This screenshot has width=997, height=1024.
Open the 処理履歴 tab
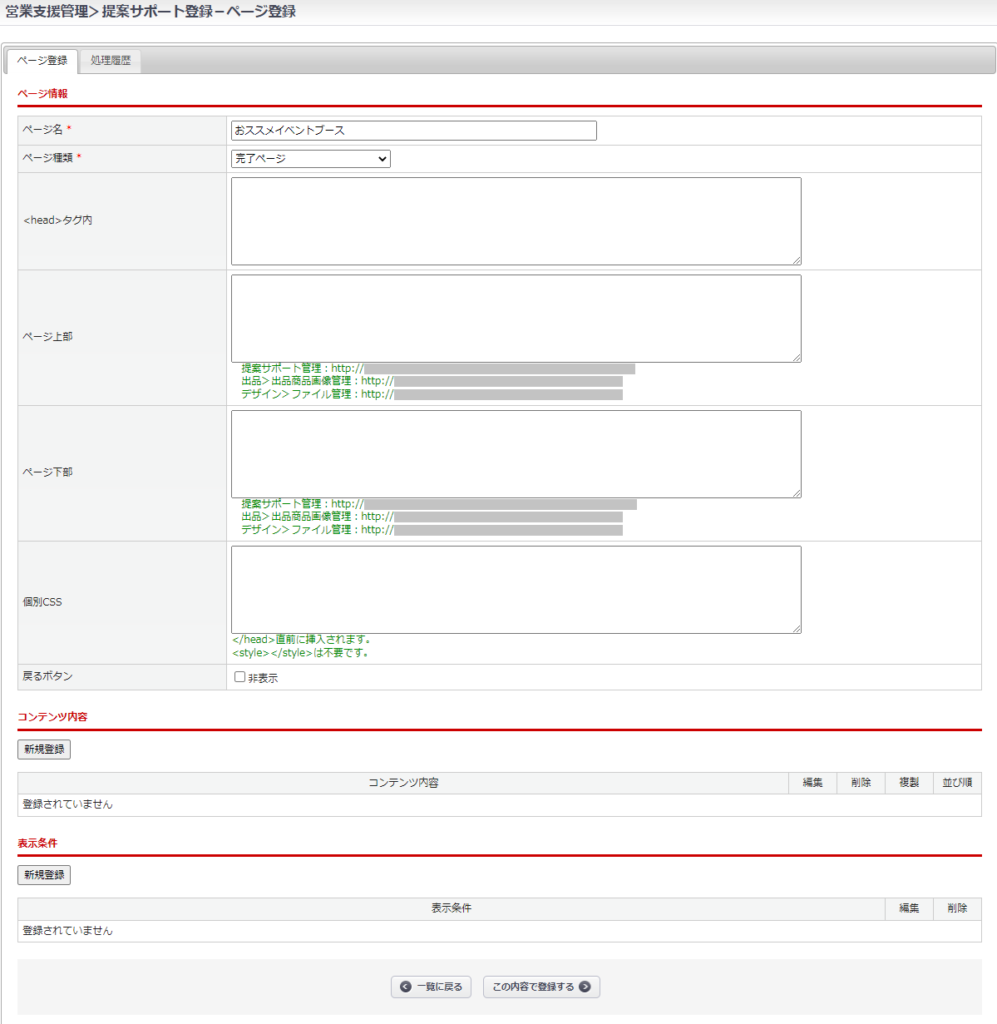pos(110,61)
